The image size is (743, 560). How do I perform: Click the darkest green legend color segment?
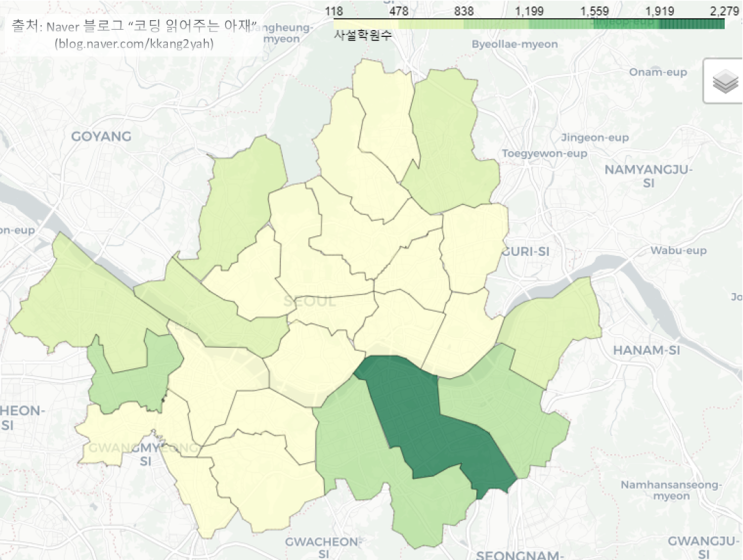(692, 24)
